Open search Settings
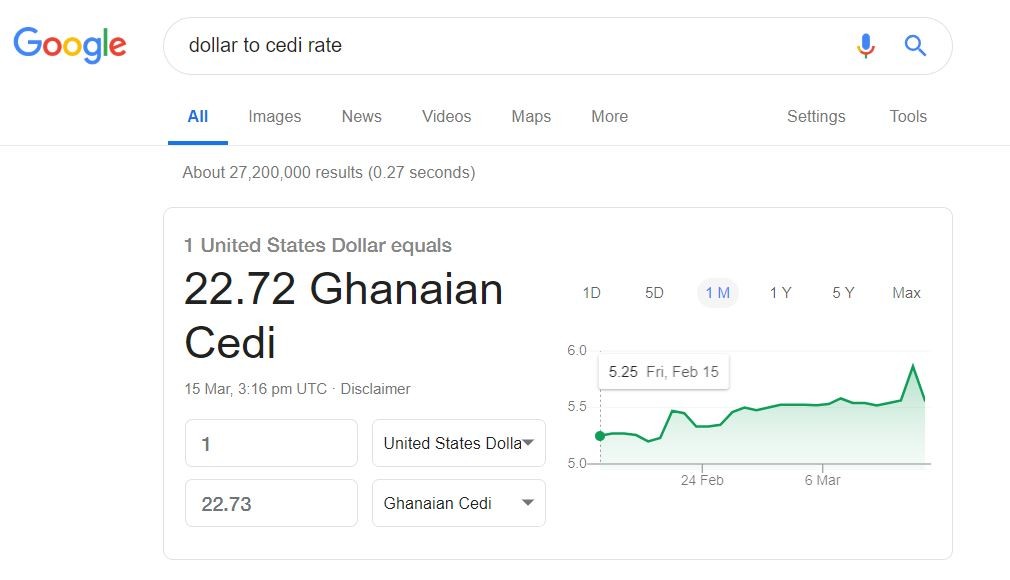Image resolution: width=1010 pixels, height=580 pixels. pos(816,116)
